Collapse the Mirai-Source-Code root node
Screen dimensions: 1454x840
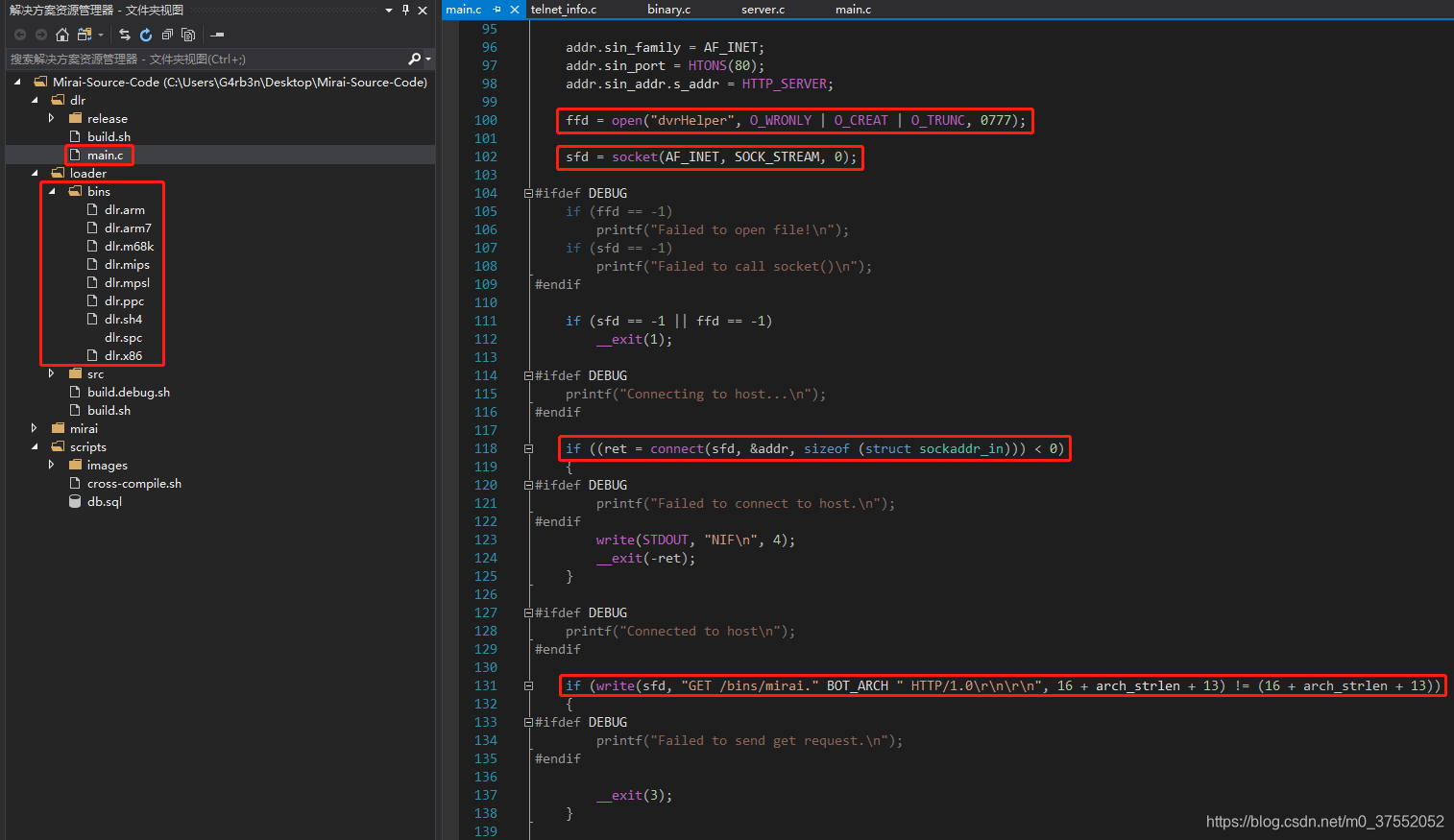[17, 83]
